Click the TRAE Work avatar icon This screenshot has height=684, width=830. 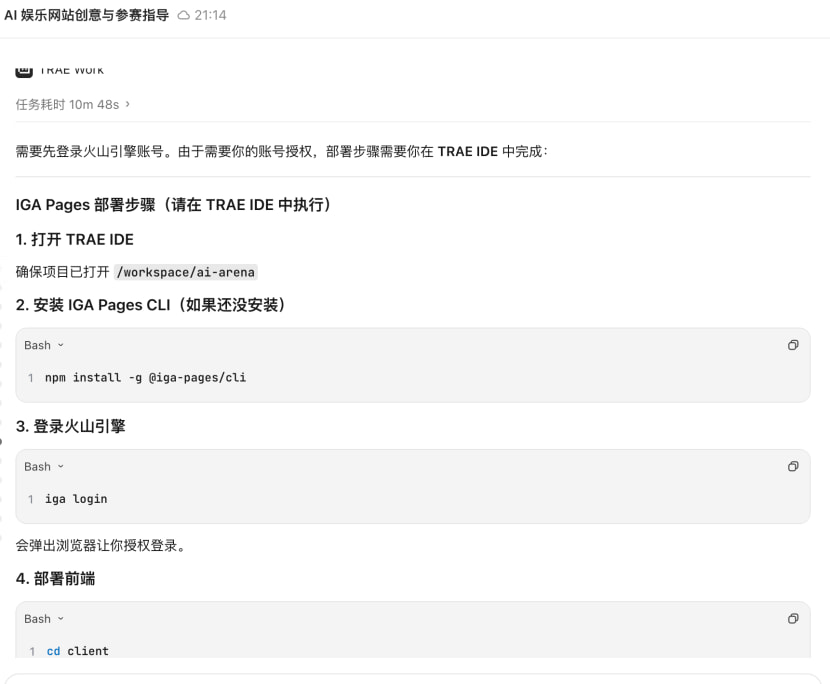click(24, 71)
